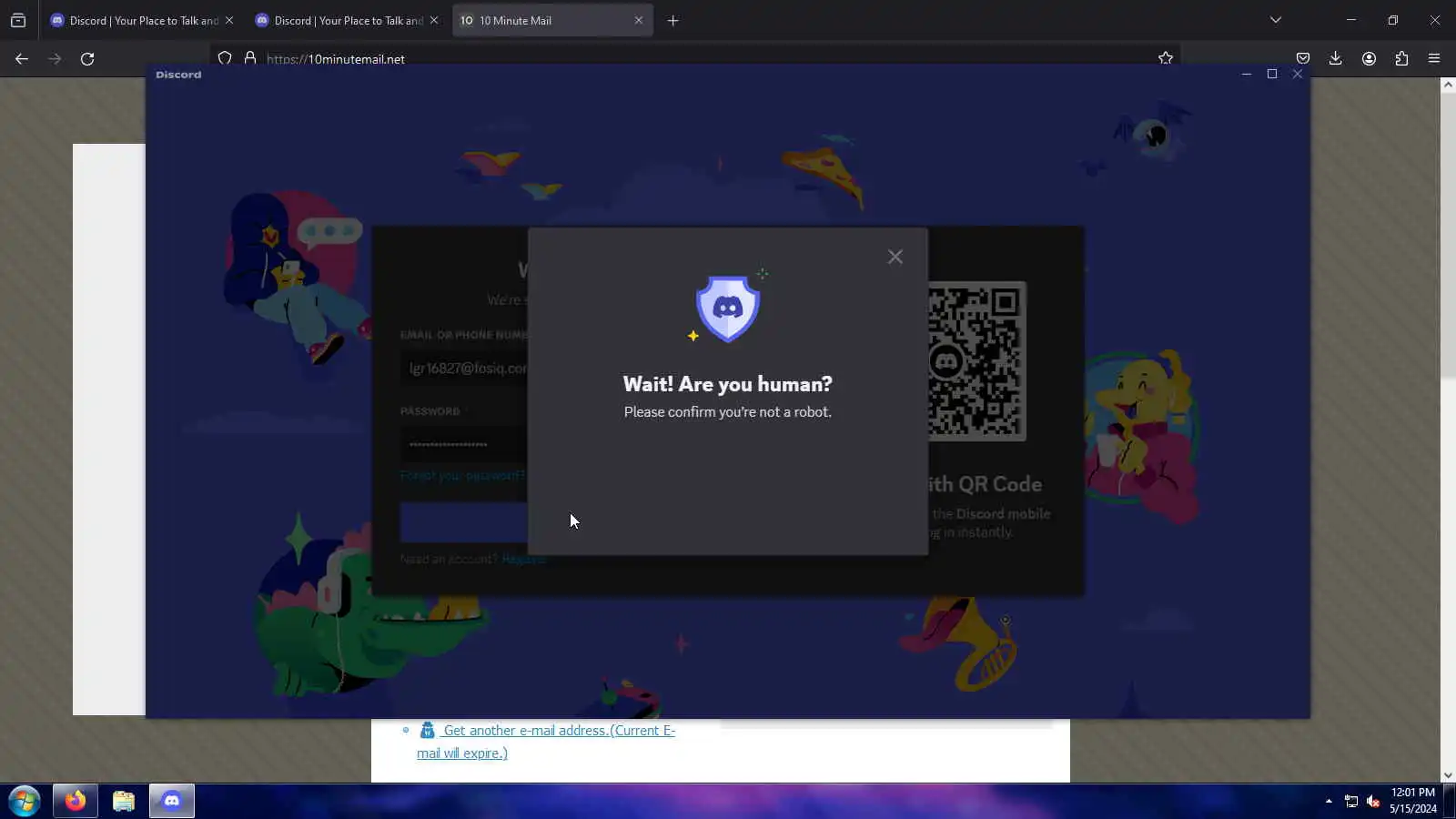Viewport: 1456px width, 819px height.
Task: Show site security lock information
Action: [x=250, y=58]
